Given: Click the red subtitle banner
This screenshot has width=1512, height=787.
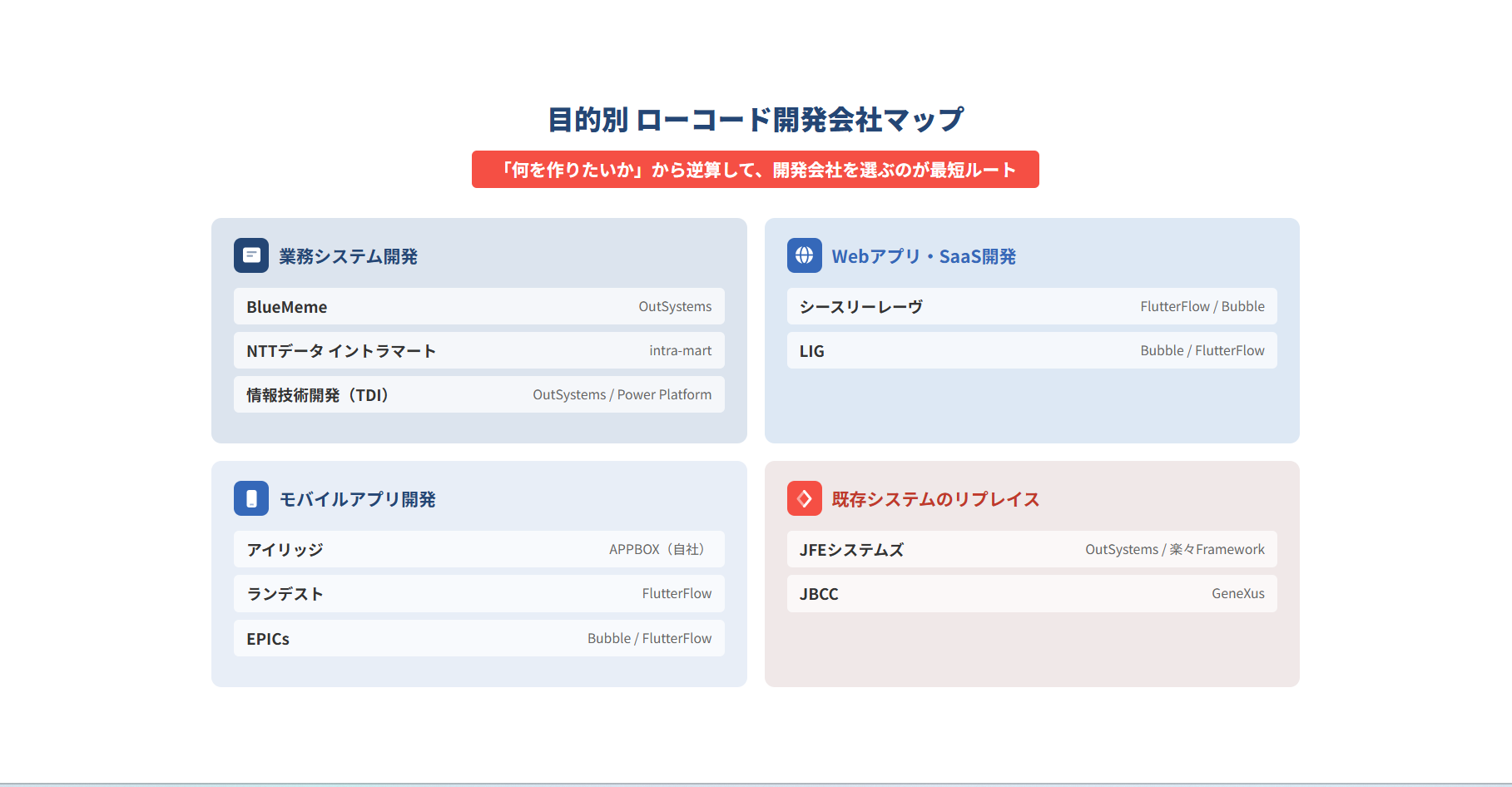Looking at the screenshot, I should pos(755,170).
